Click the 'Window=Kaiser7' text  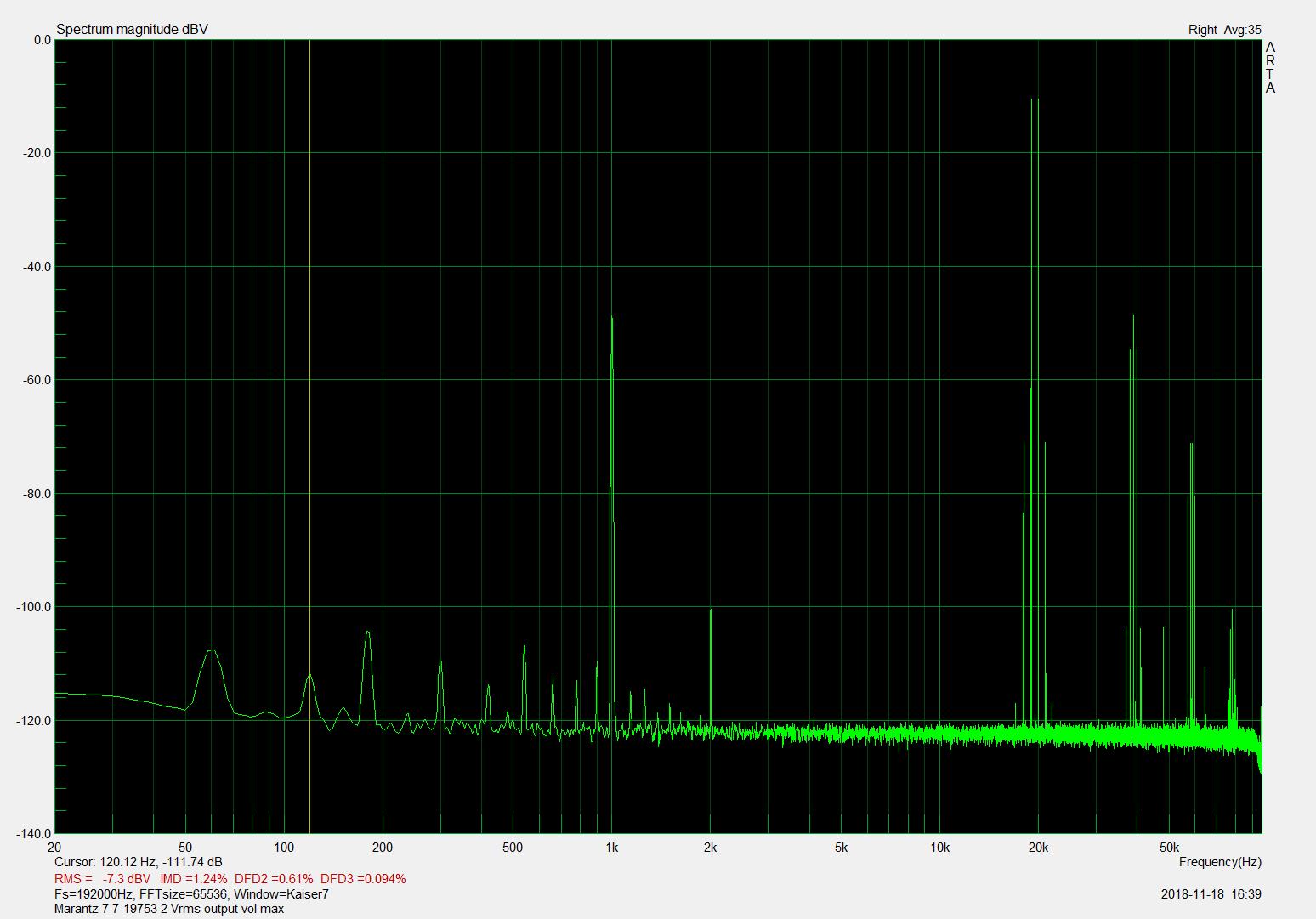281,894
